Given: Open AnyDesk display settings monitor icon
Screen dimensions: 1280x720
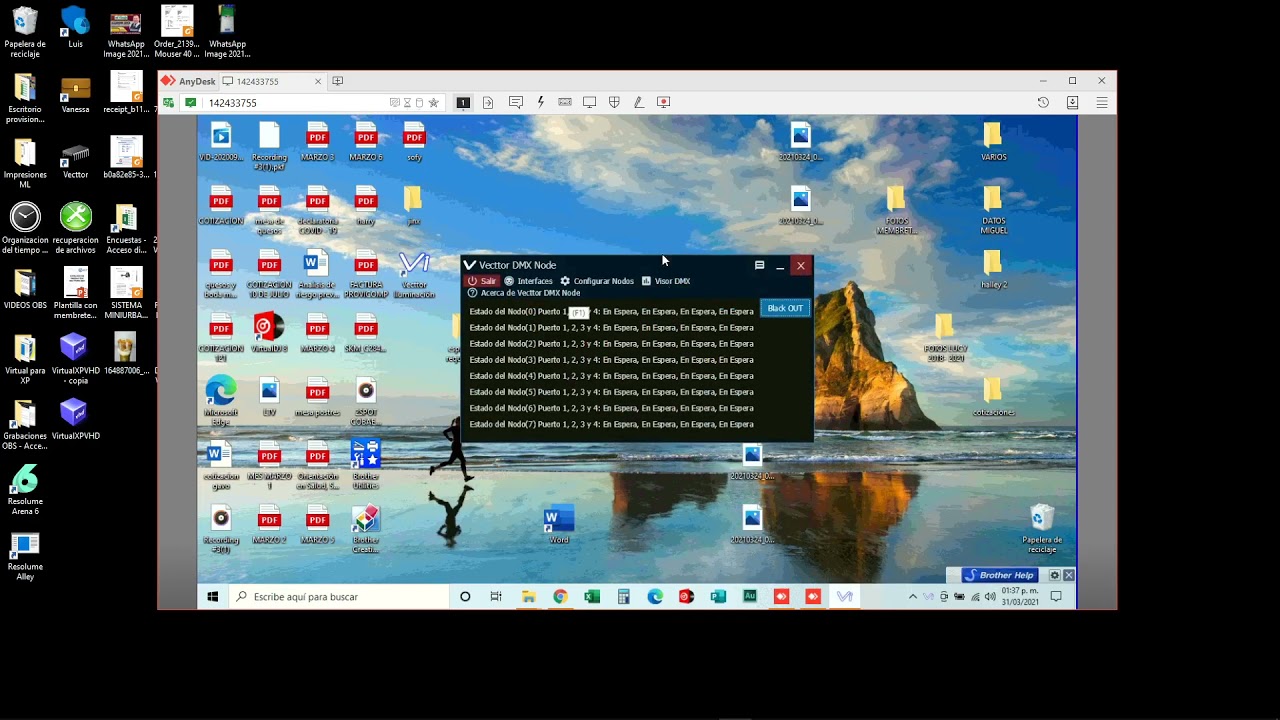Looking at the screenshot, I should pos(589,102).
